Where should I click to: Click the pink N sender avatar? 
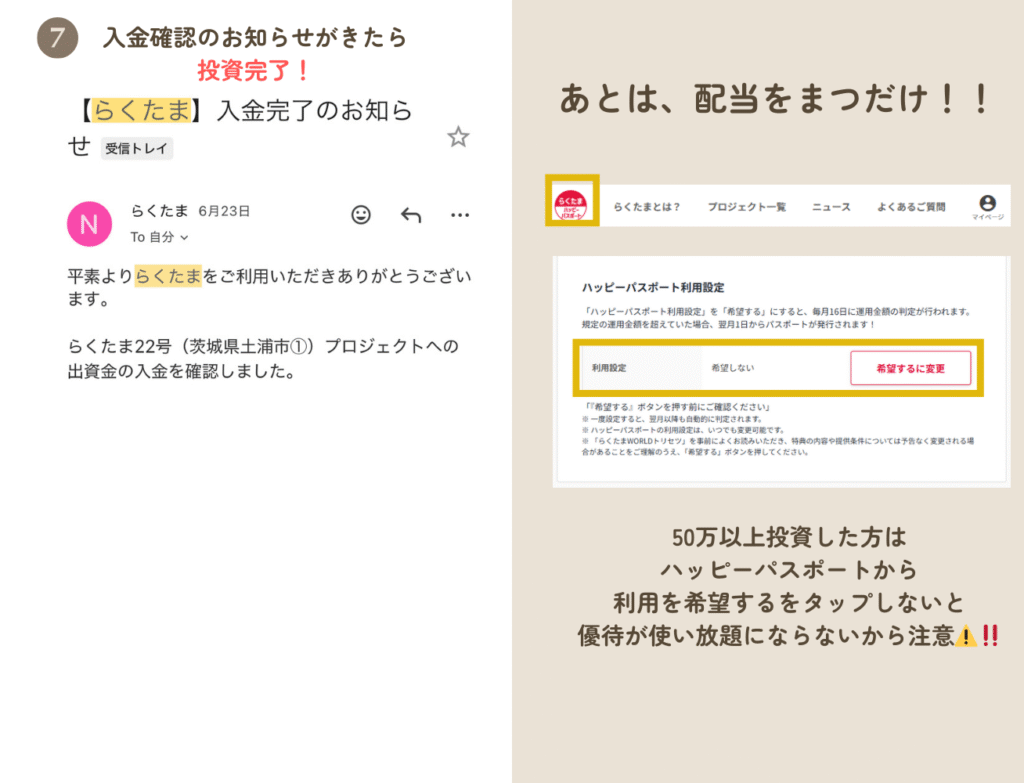point(89,223)
